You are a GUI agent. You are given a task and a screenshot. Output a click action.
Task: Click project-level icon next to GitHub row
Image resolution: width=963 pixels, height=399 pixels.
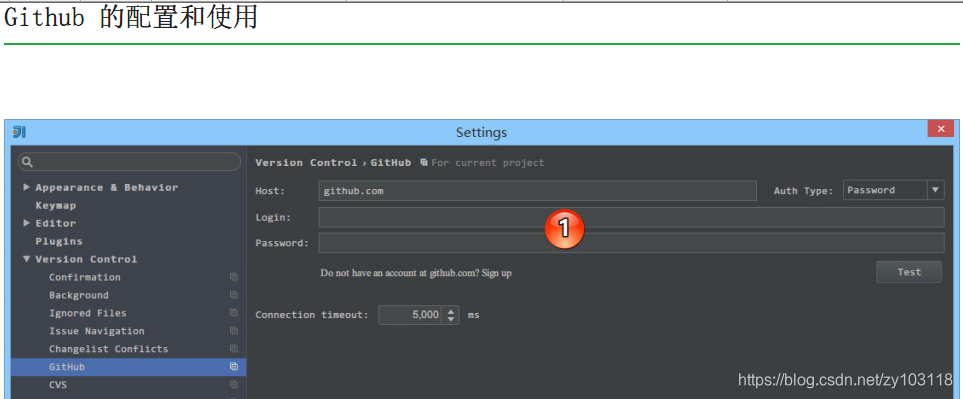tap(234, 366)
